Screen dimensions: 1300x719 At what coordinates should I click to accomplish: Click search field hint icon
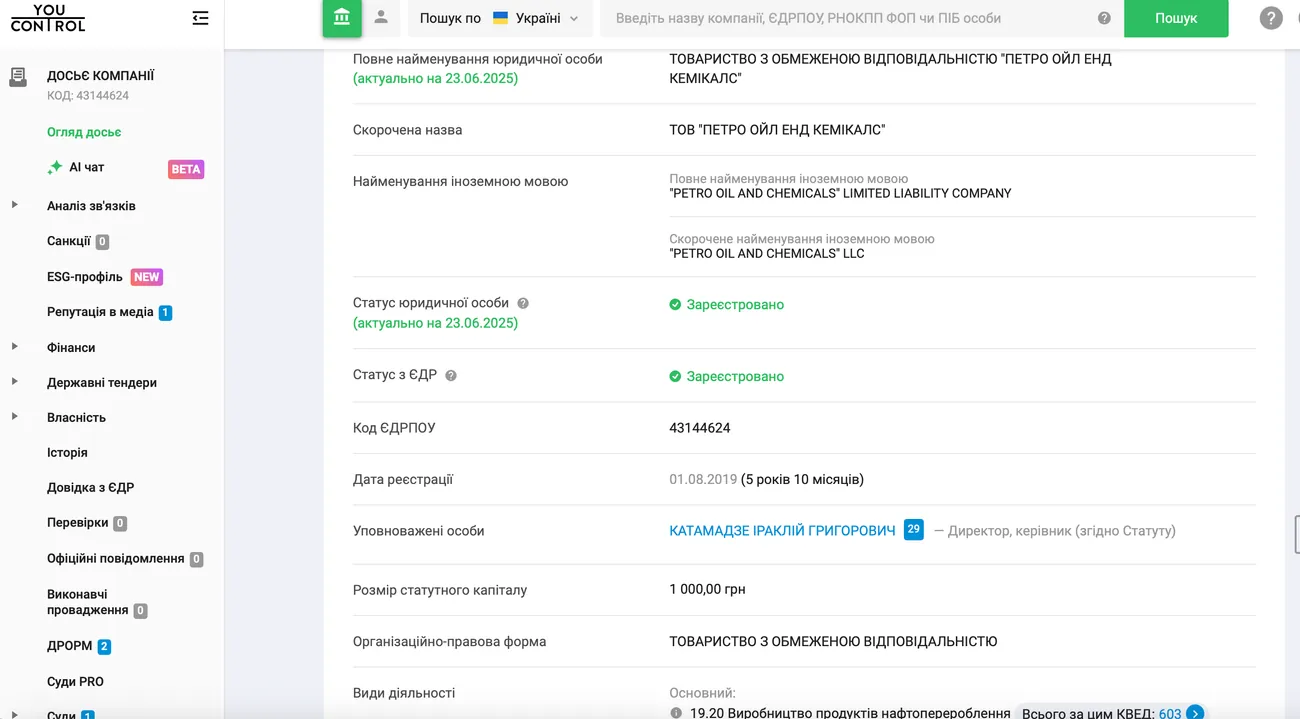(1104, 18)
